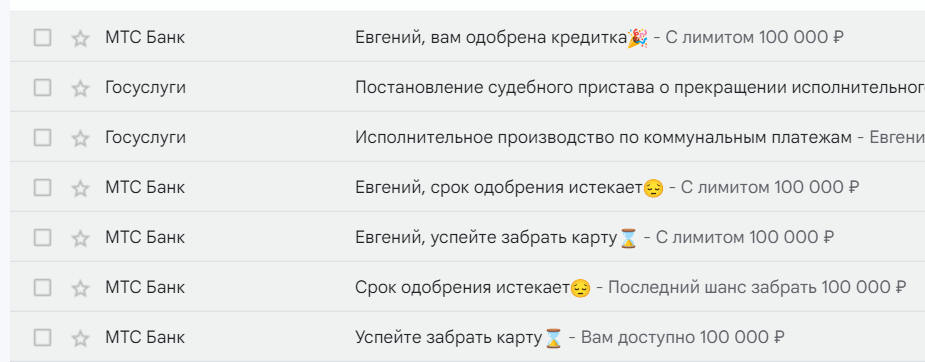
Task: Star the 'Последний шанс забрать' MTS Bank email
Action: 80,288
